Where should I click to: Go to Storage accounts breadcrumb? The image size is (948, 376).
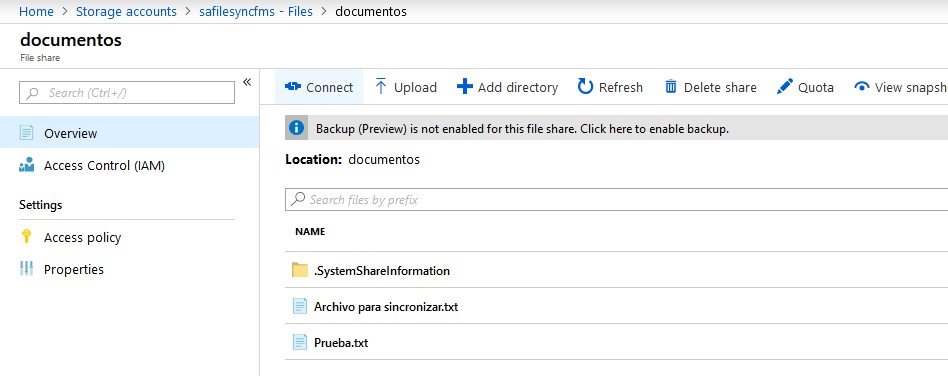point(126,11)
